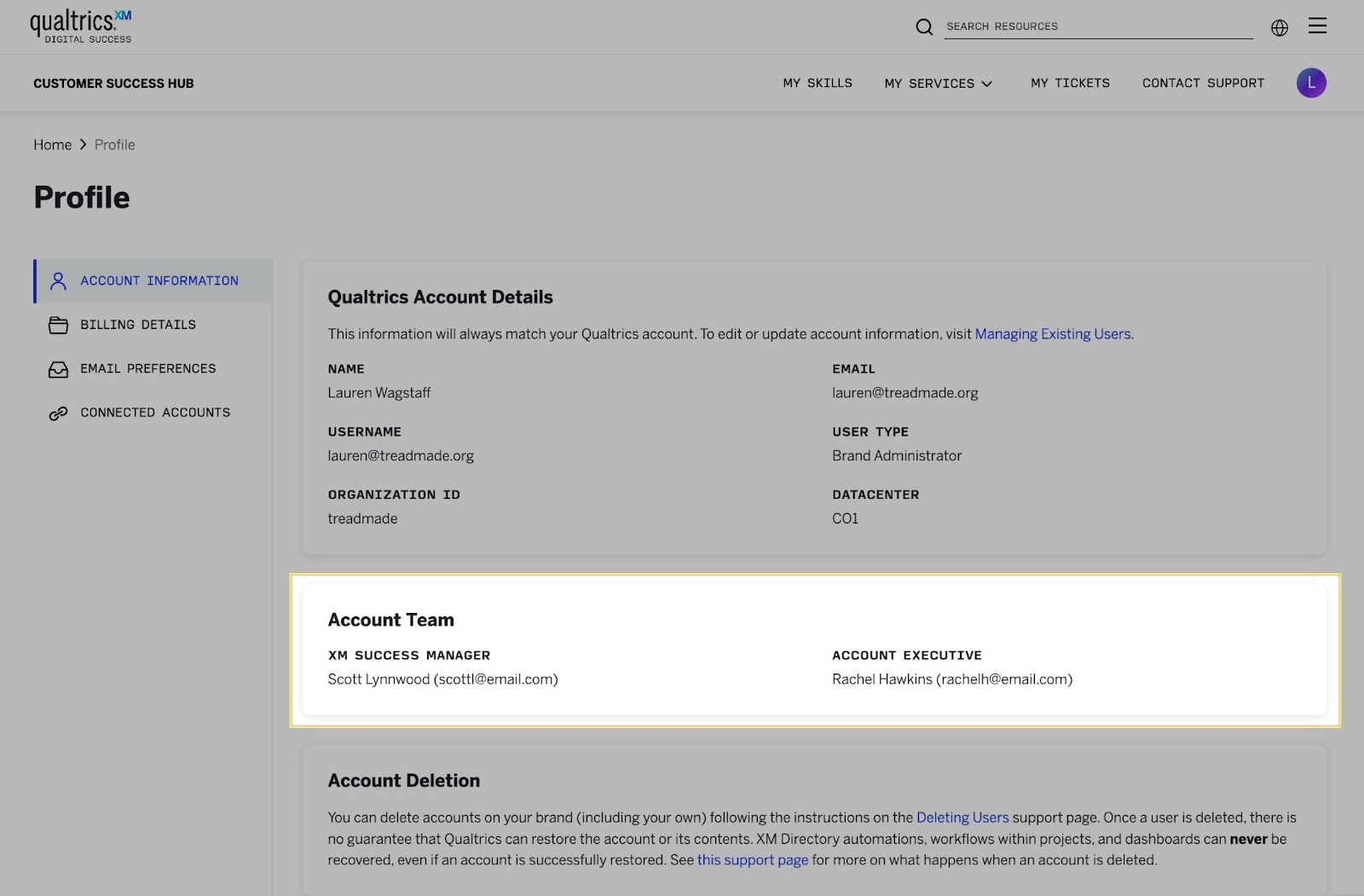This screenshot has height=896, width=1364.
Task: Click the Brand Administrator user type
Action: (x=897, y=456)
